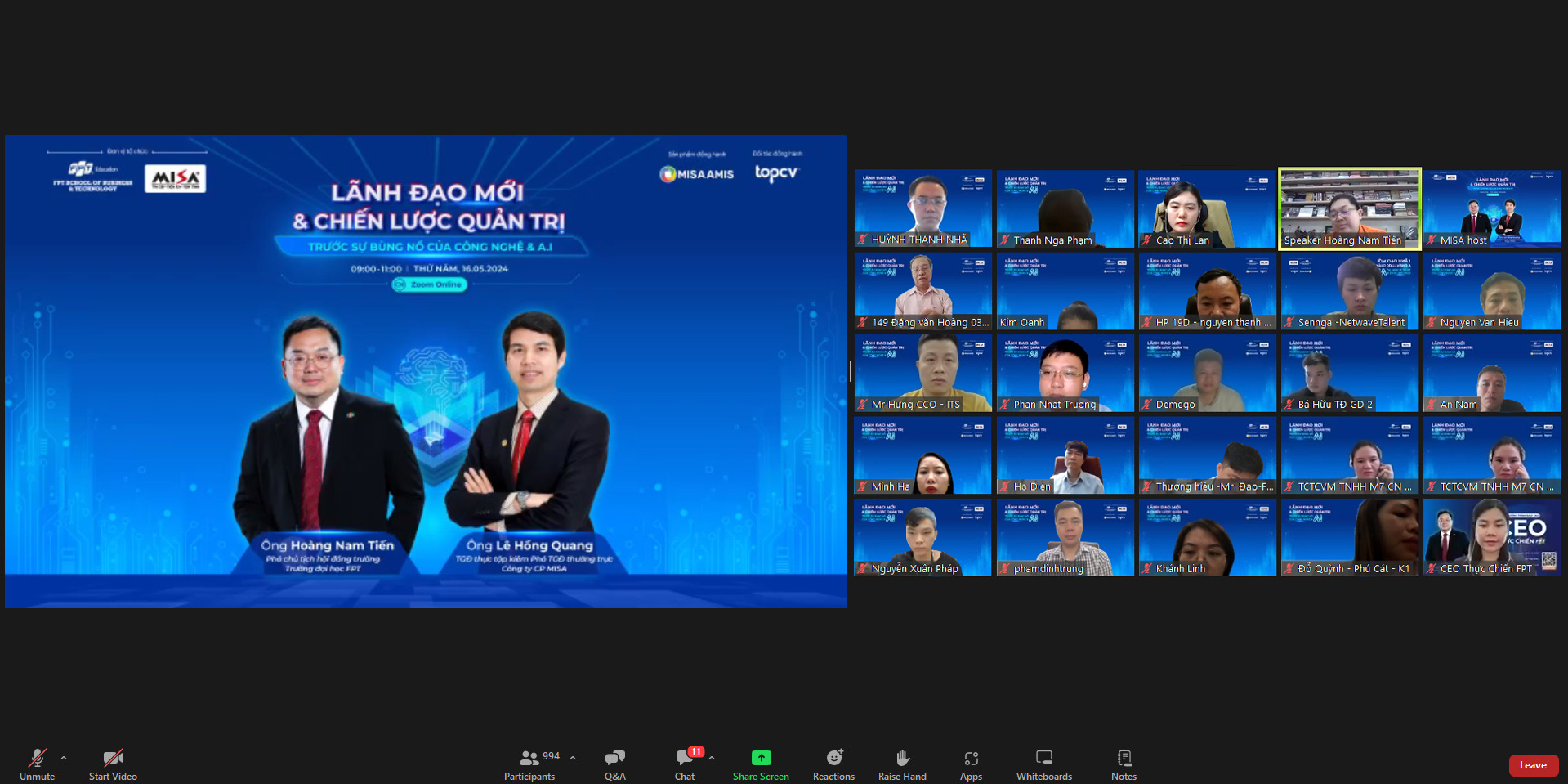The image size is (1568, 784).
Task: Select Mr Hưng CCO - ITS tile
Action: click(x=923, y=373)
